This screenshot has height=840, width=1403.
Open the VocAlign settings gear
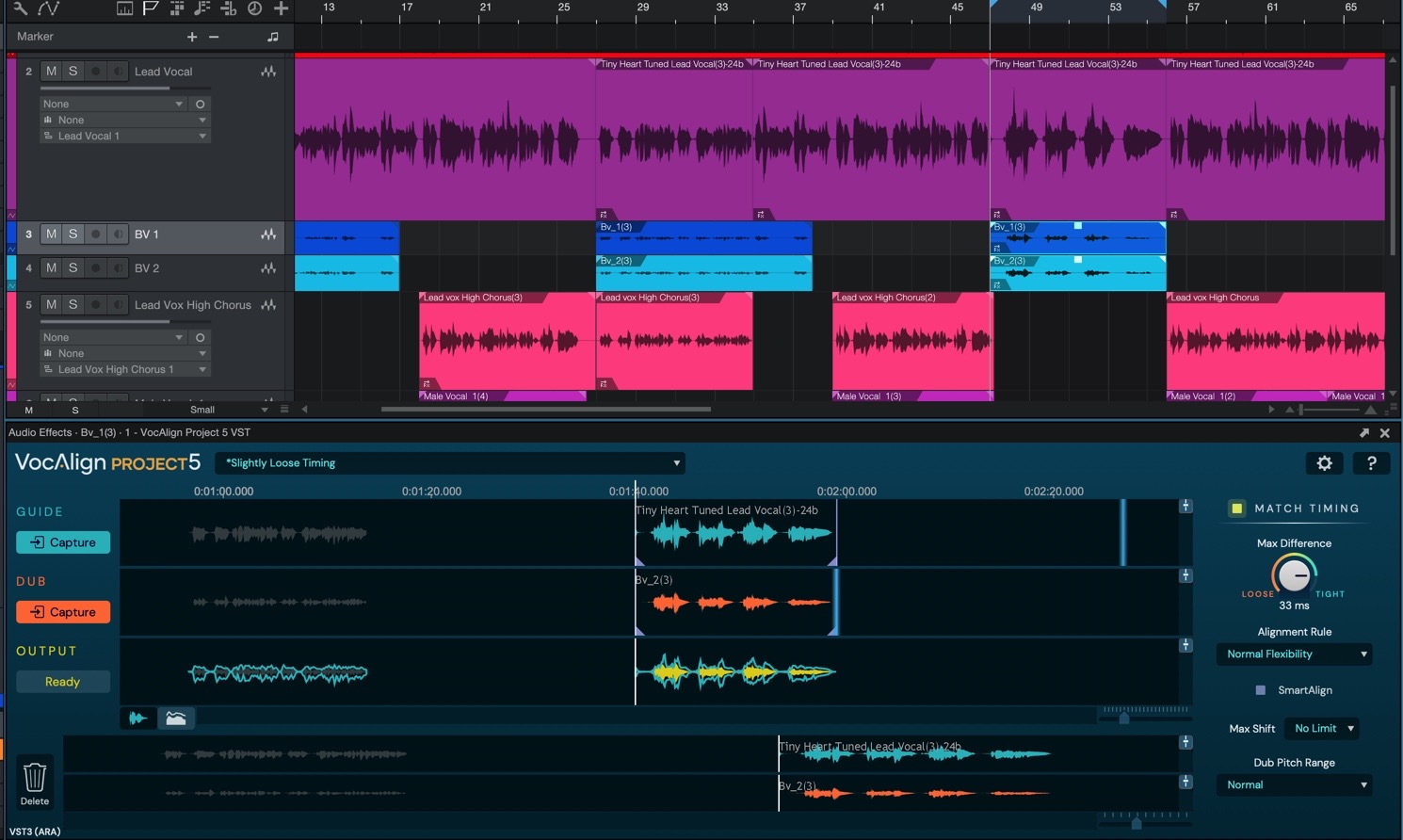click(x=1324, y=463)
